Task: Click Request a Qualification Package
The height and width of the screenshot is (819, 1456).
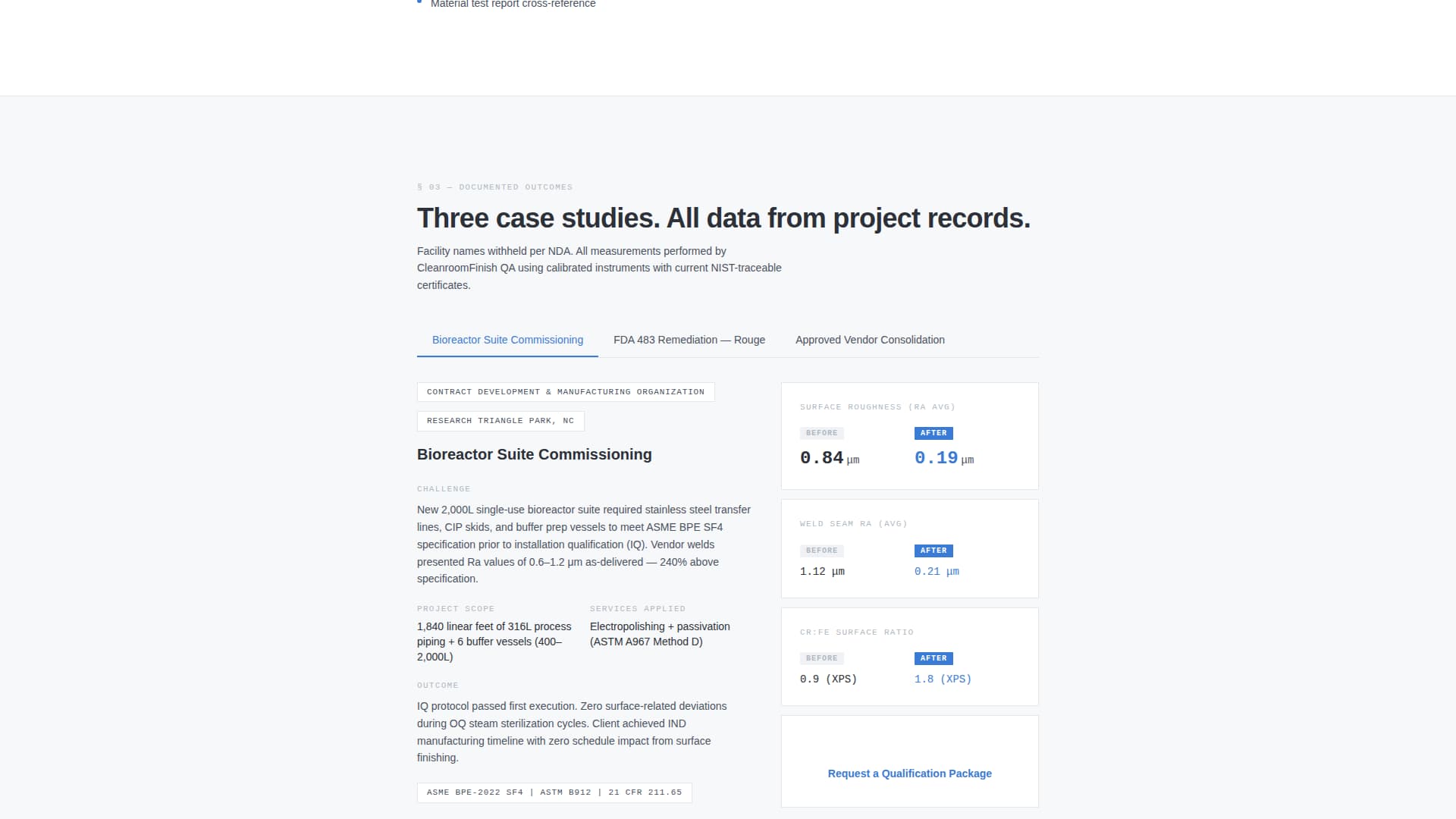Action: 909,773
